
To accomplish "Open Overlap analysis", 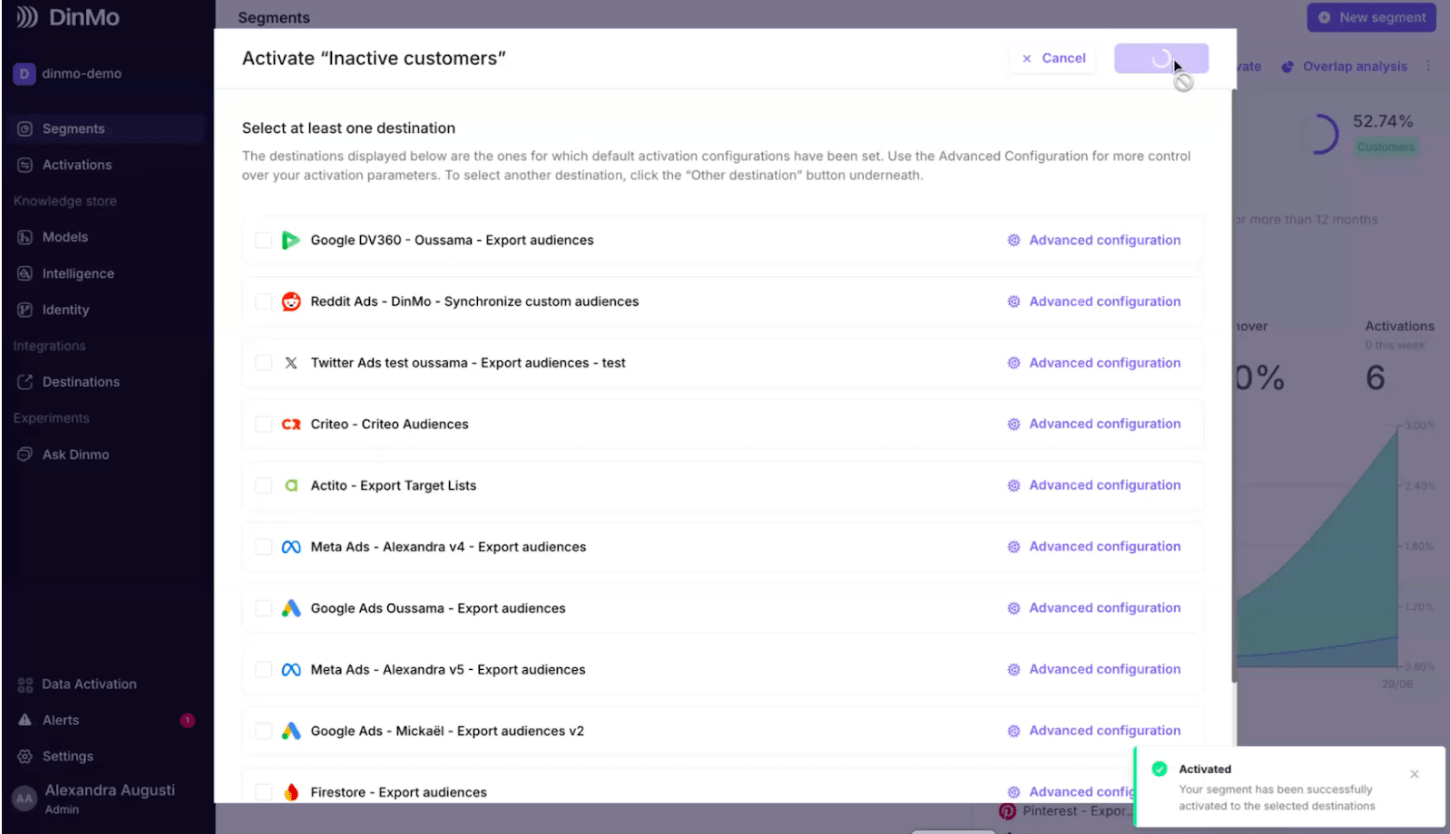I will [1344, 67].
